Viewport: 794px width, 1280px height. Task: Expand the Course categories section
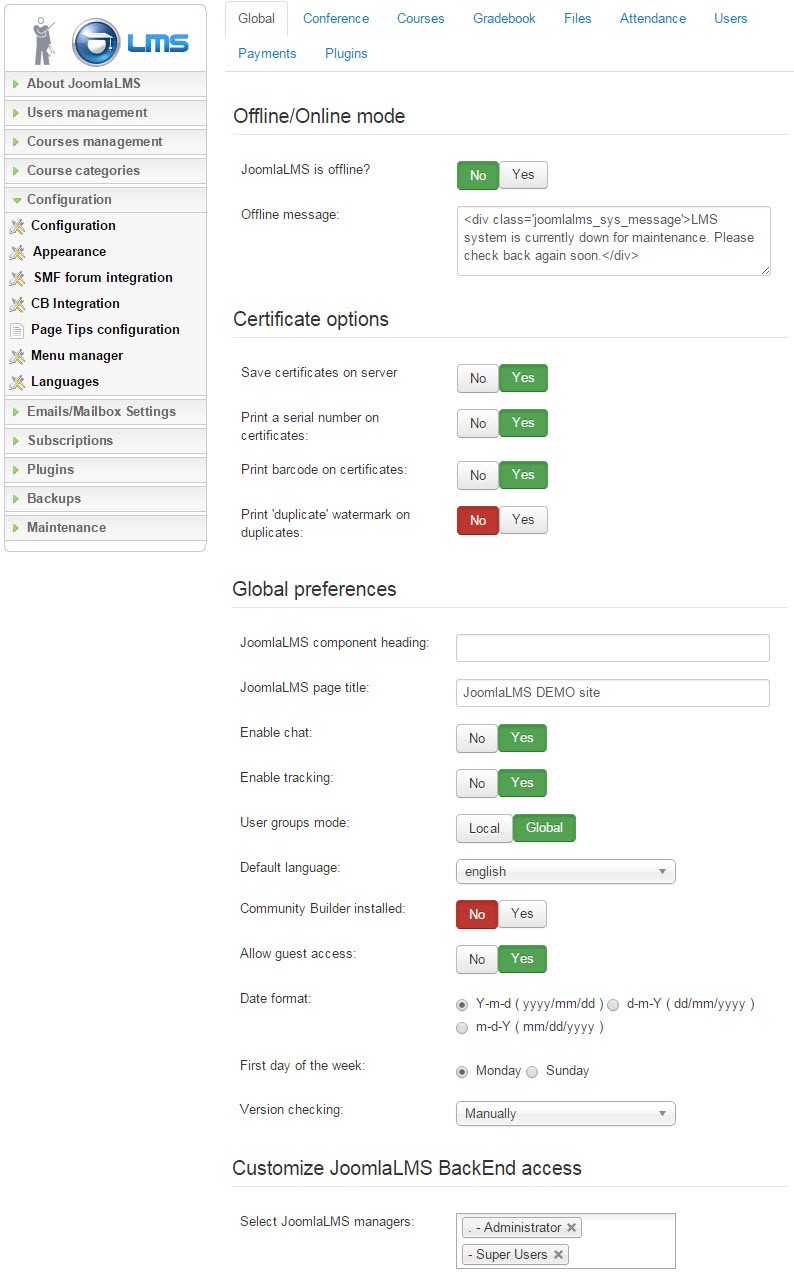[105, 171]
